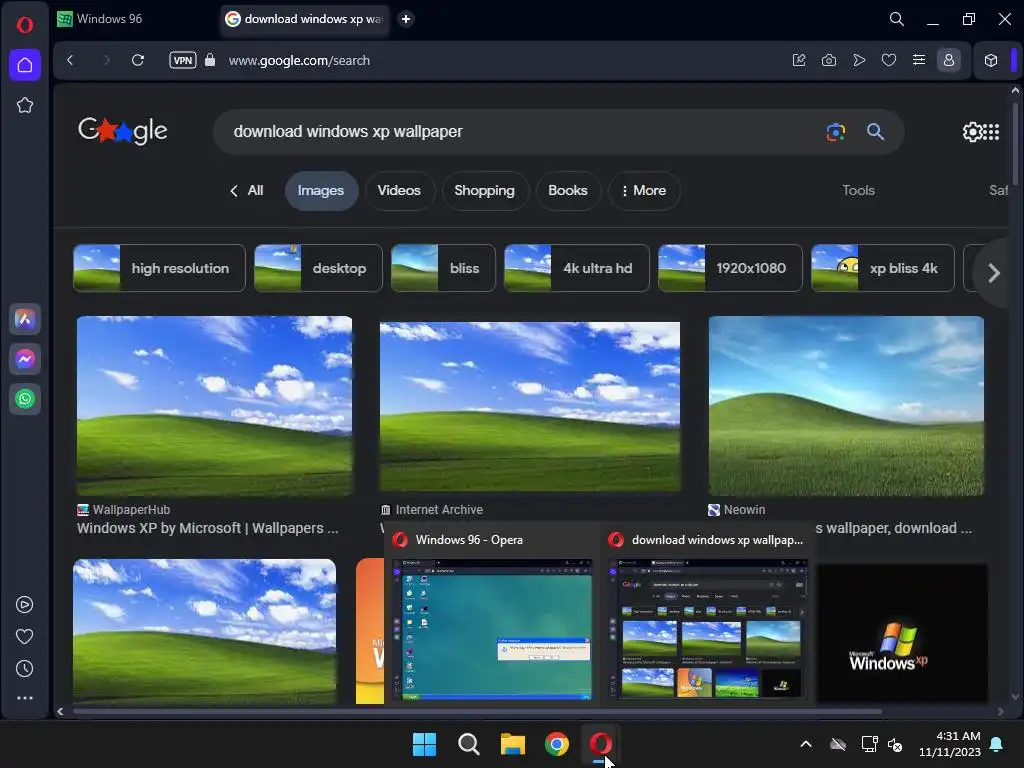Filter by 4k ultra hd chip

coord(577,268)
